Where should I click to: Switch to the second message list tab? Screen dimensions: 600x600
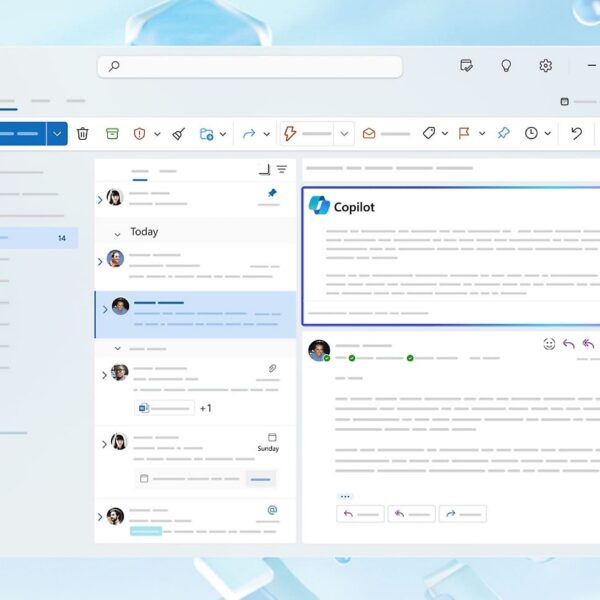pyautogui.click(x=168, y=171)
